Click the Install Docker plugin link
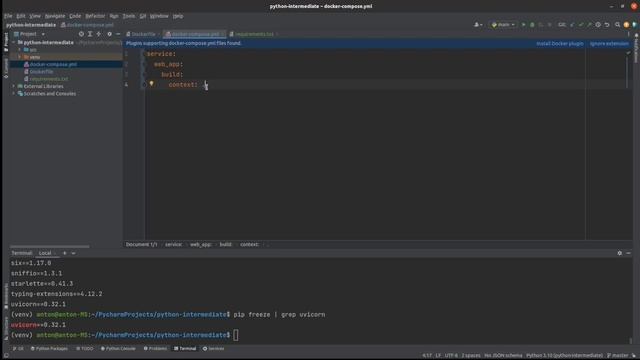 coord(560,44)
